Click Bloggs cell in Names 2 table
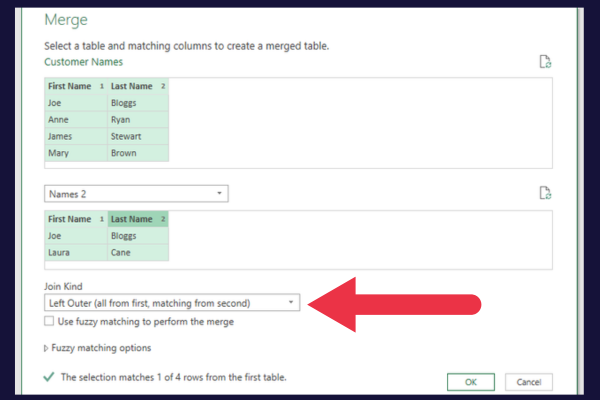 [x=138, y=236]
